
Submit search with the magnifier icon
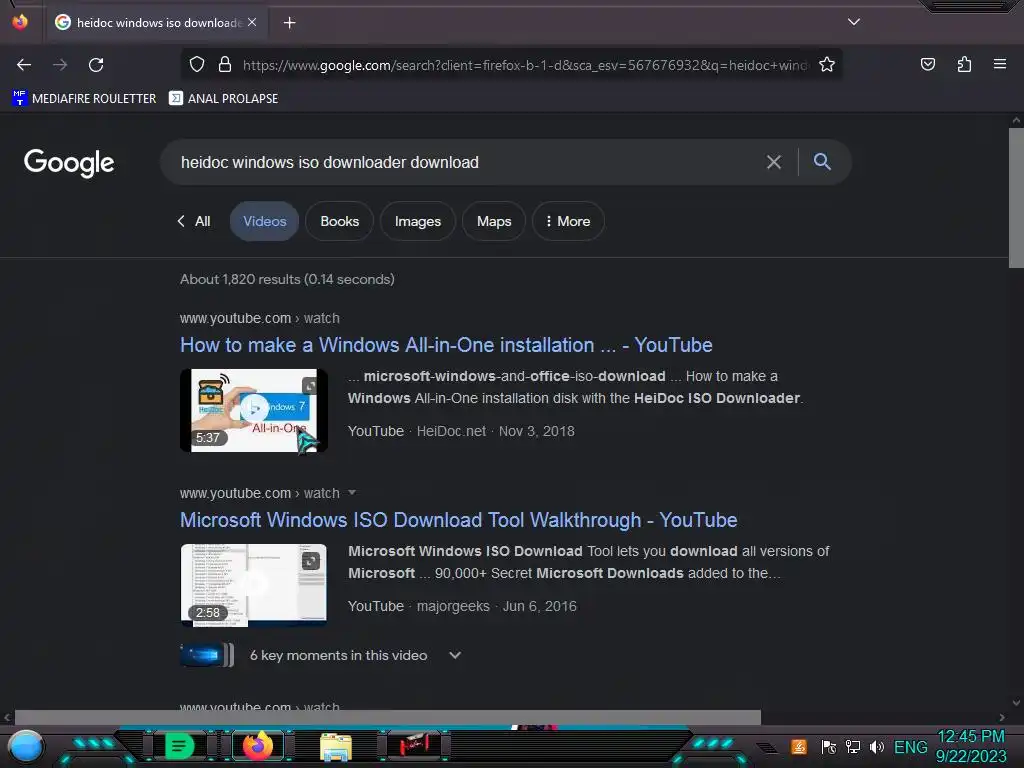pos(822,161)
